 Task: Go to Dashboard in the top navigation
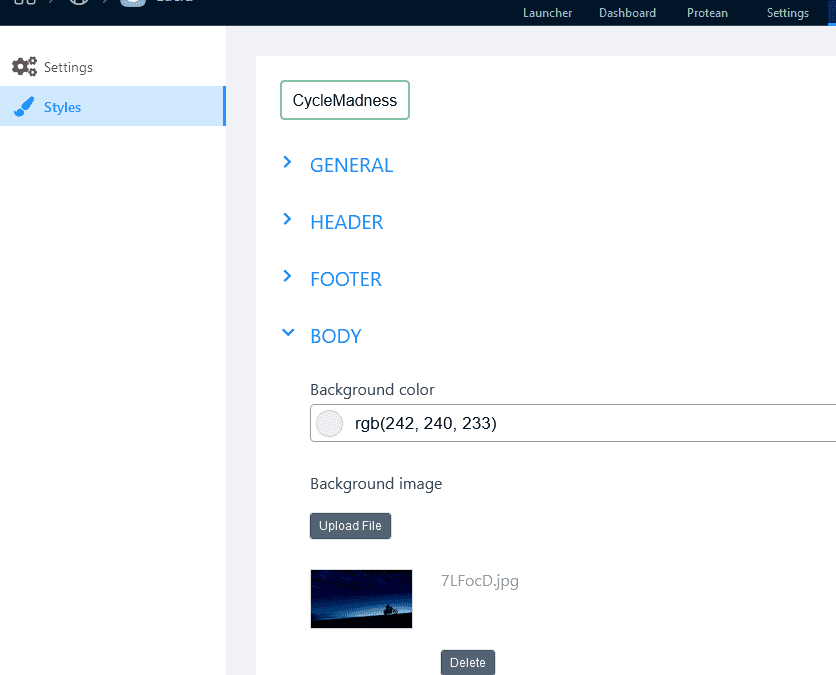click(627, 13)
